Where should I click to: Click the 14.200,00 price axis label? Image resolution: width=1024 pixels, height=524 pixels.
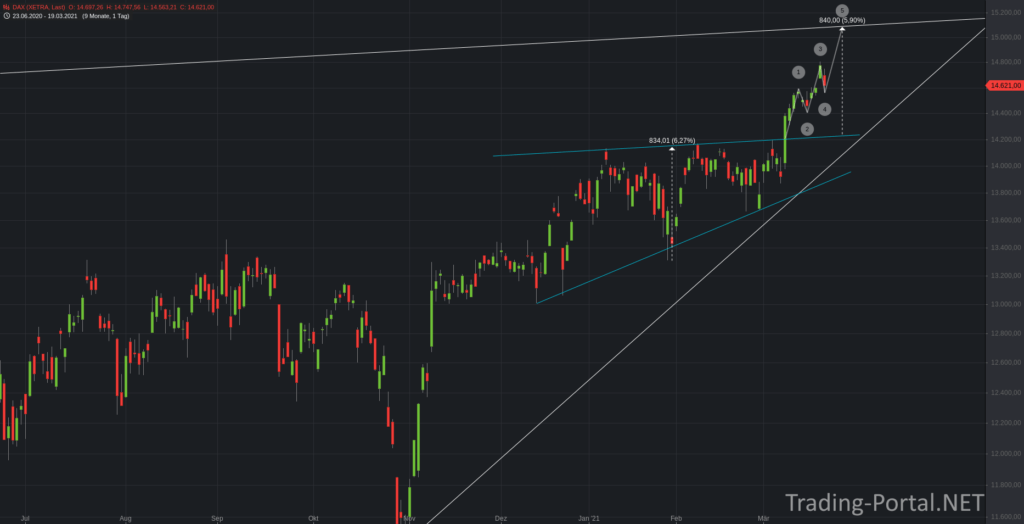(1008, 140)
